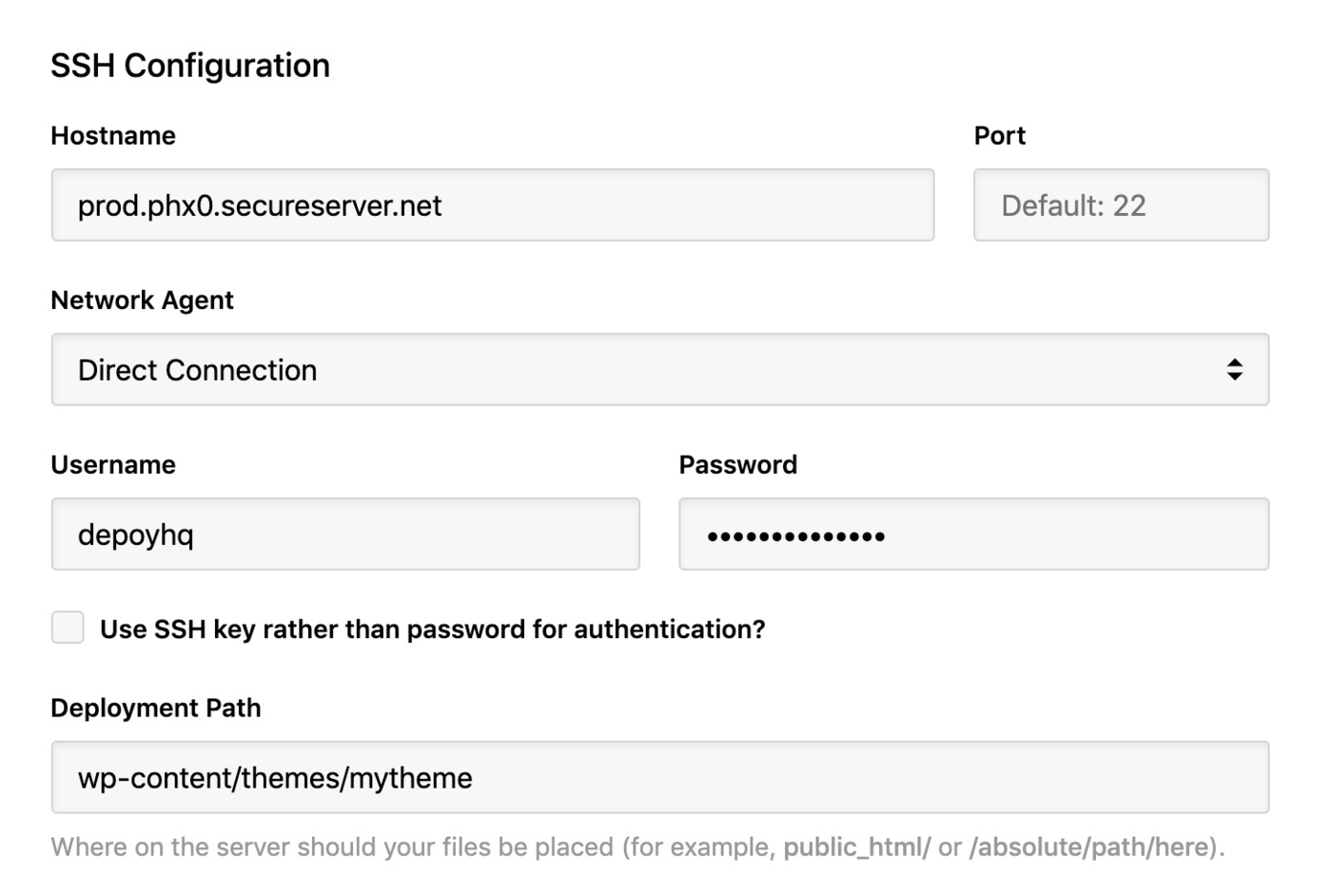Screen dimensions: 1332x896
Task: Click the Deployment Path label
Action: pos(155,709)
